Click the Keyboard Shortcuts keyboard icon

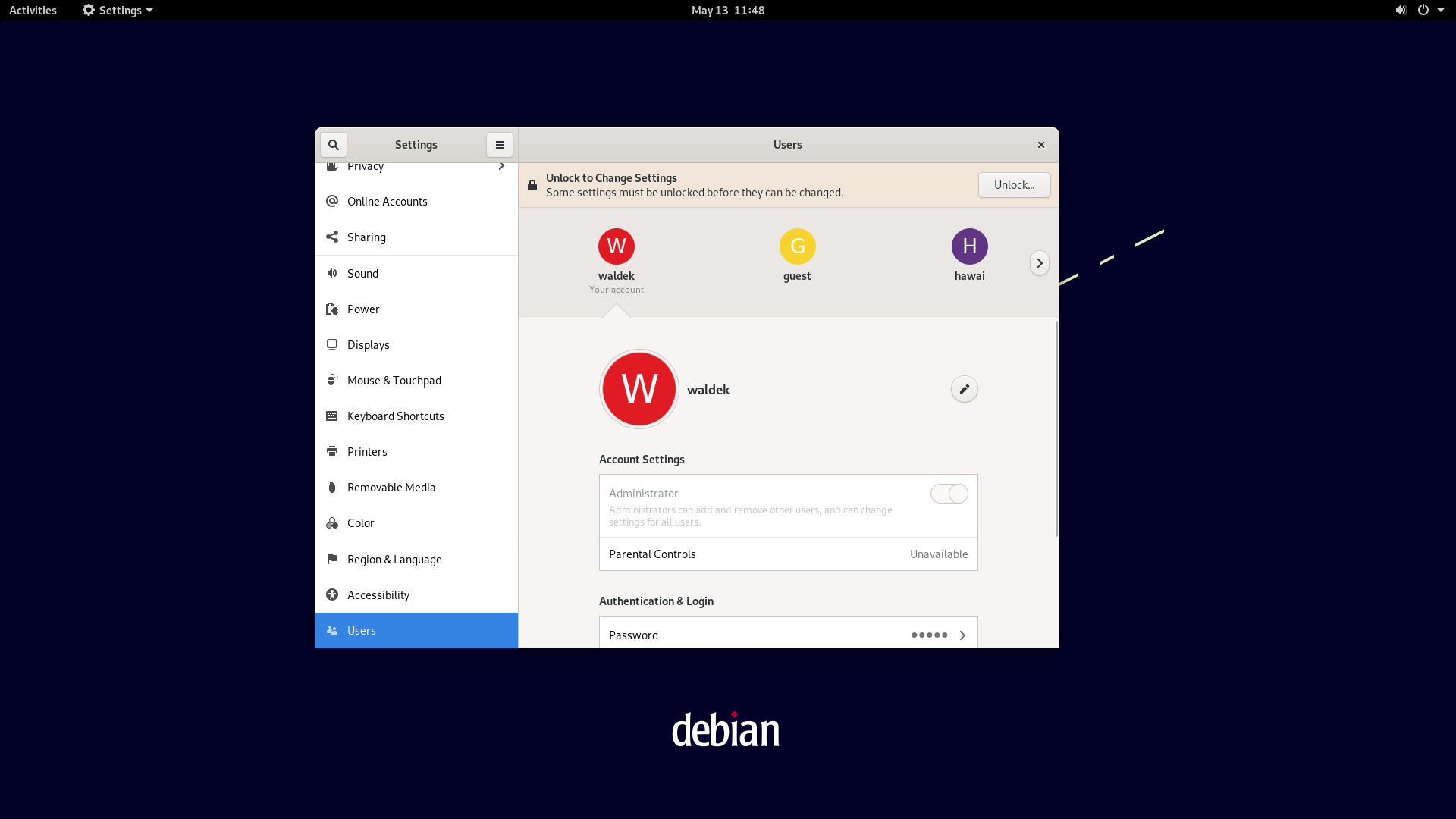coord(332,416)
